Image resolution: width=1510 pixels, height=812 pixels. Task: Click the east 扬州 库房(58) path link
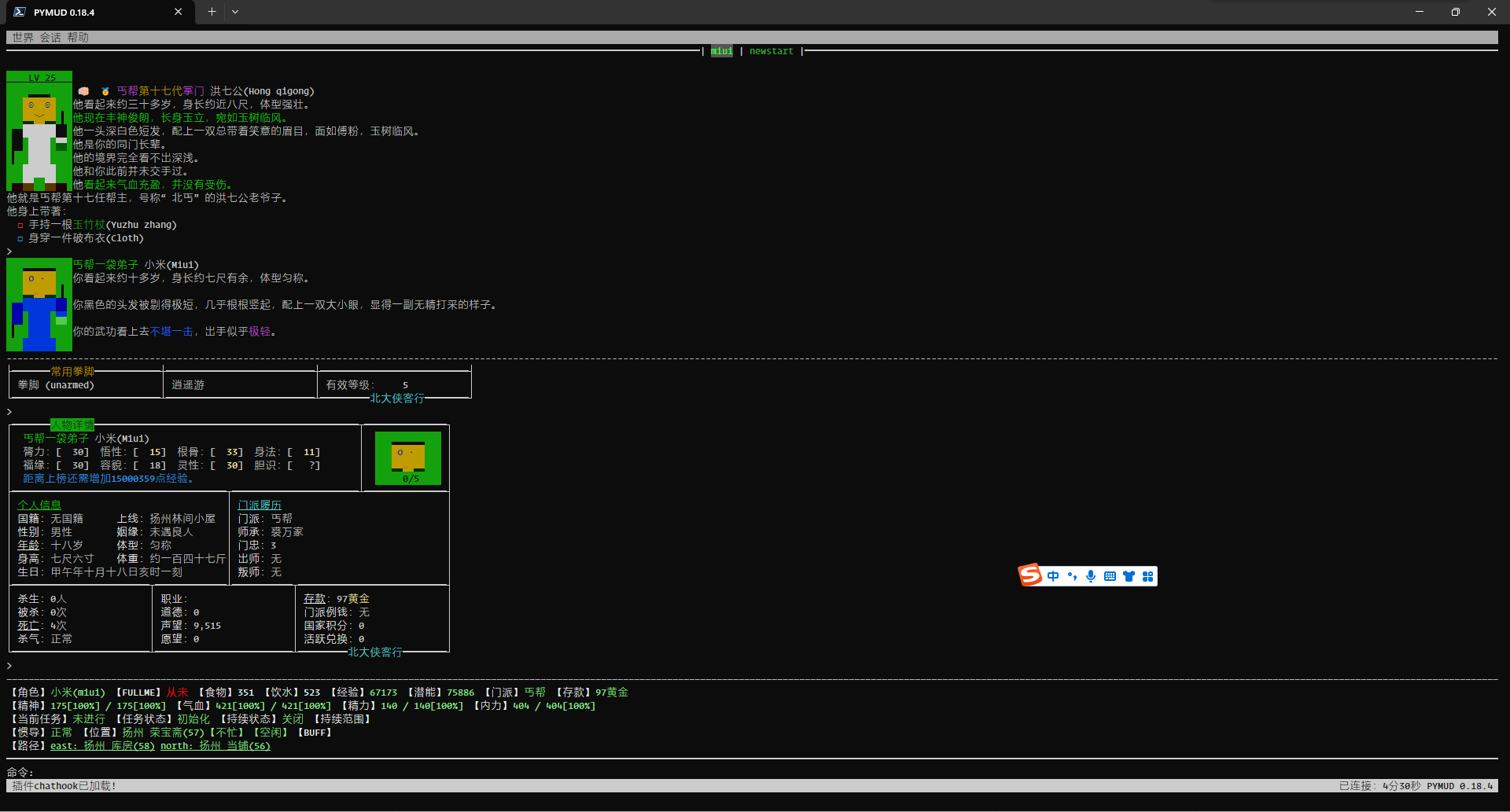pos(102,746)
